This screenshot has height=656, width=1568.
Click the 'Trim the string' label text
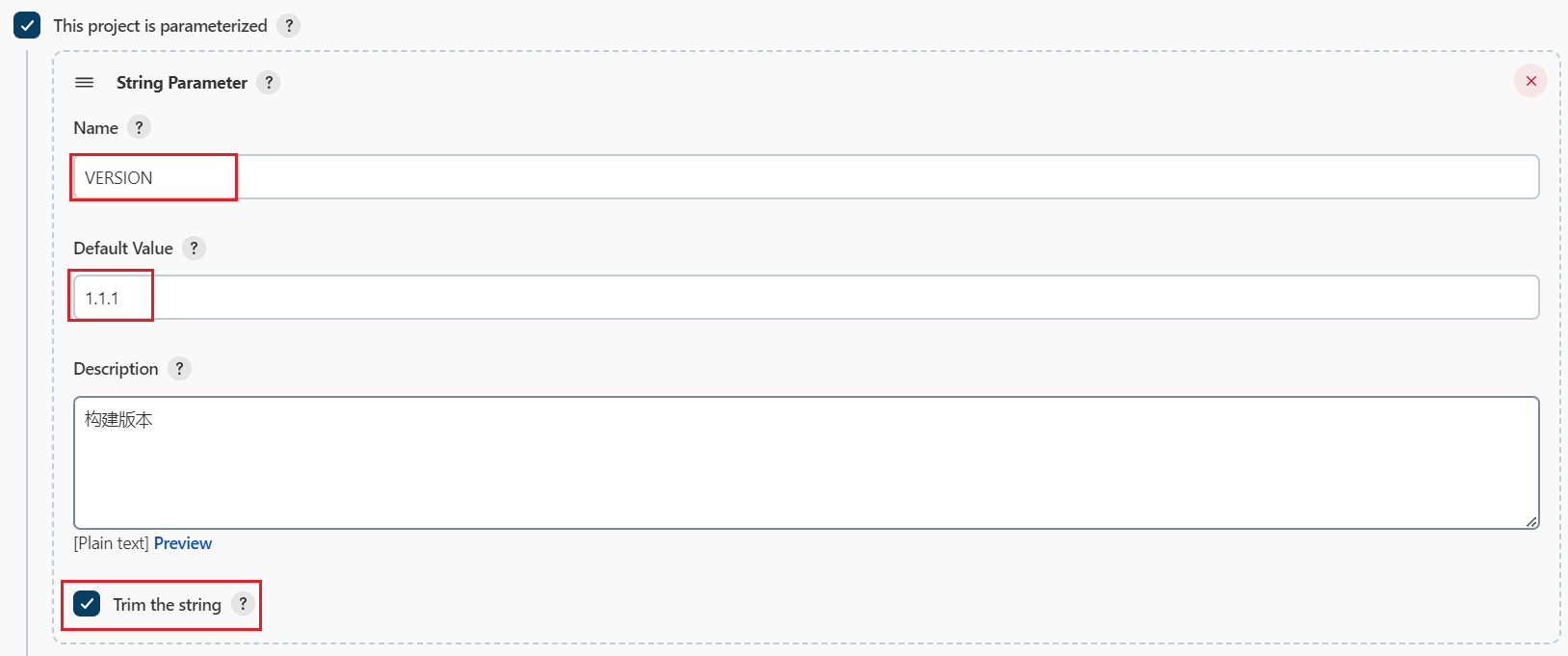pos(167,605)
